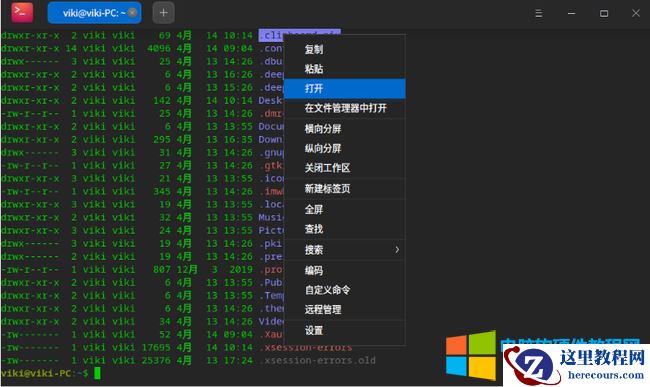Maximize the terminal window
650x387 pixels.
(604, 13)
